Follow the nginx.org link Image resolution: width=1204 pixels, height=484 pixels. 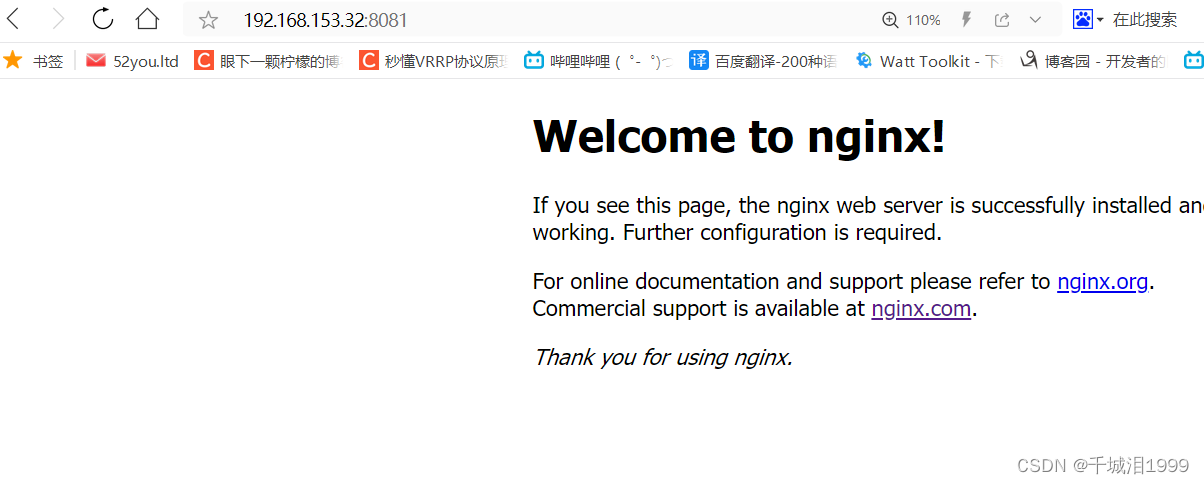point(1102,282)
